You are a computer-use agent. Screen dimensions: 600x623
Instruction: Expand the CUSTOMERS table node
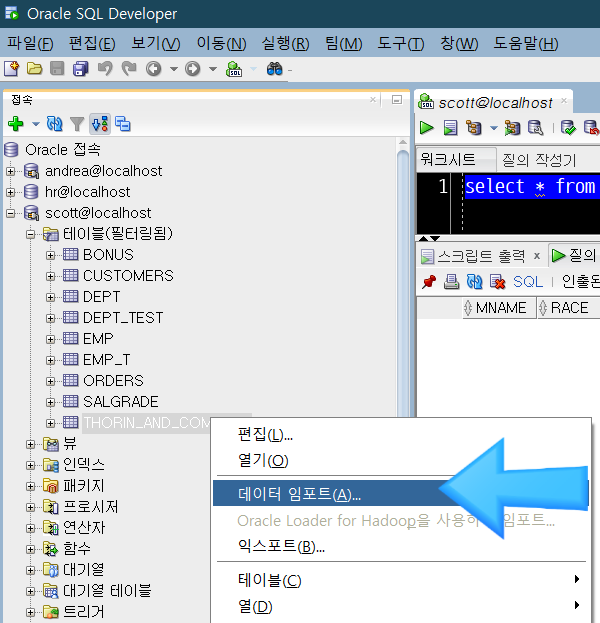pos(50,276)
